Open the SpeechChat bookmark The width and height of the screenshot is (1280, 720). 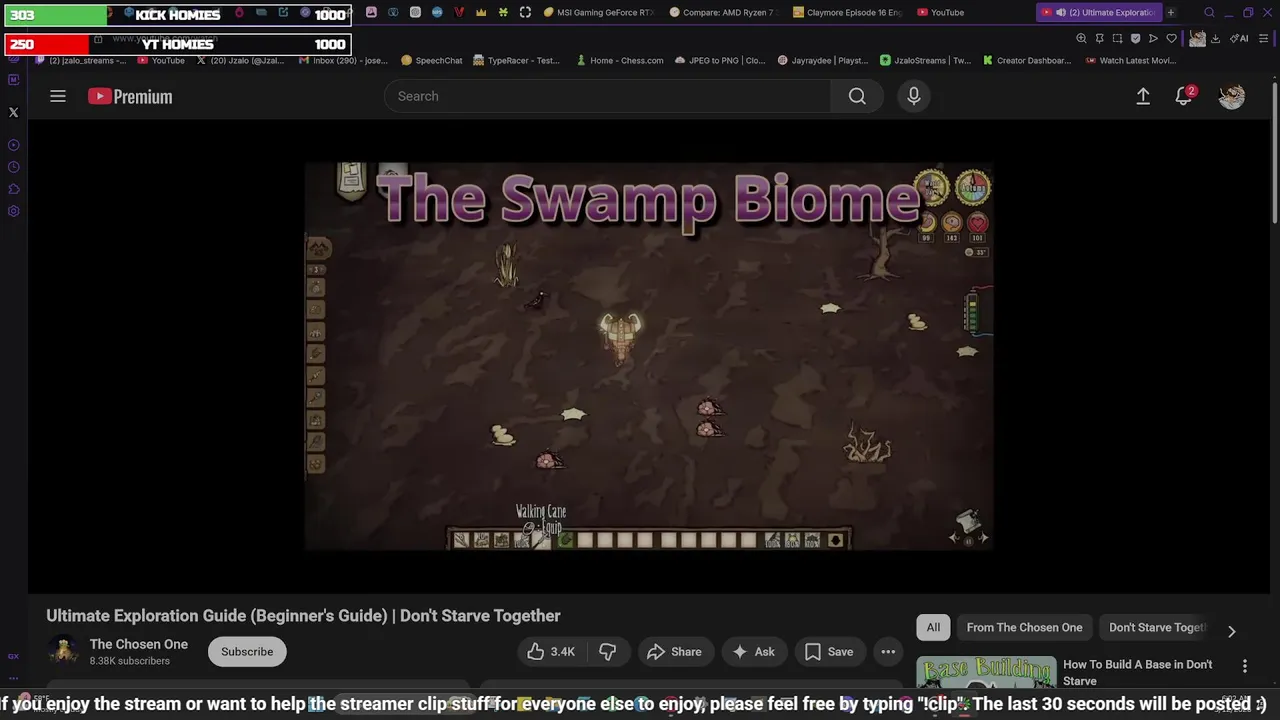[x=432, y=60]
